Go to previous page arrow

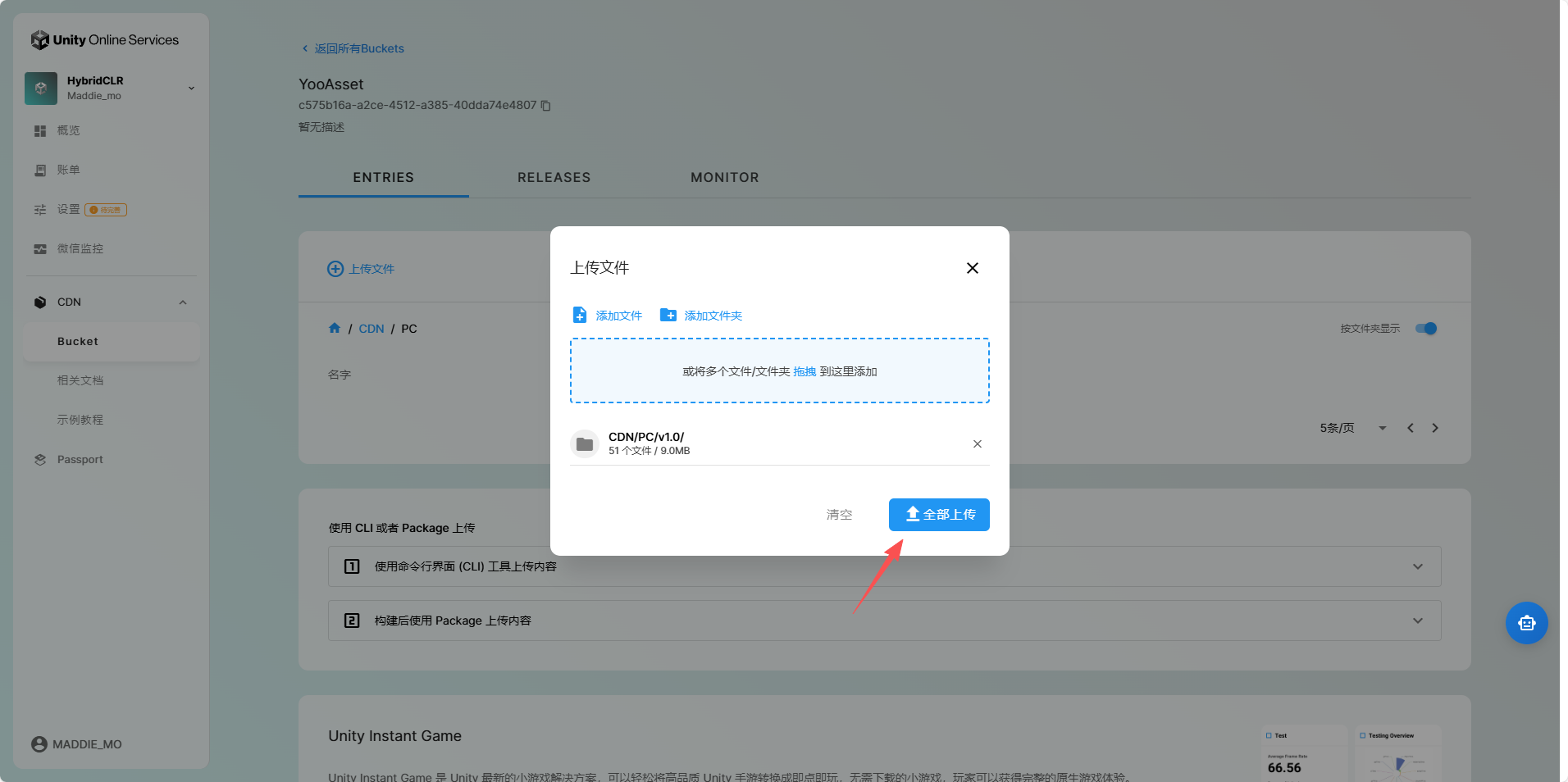pyautogui.click(x=1411, y=428)
